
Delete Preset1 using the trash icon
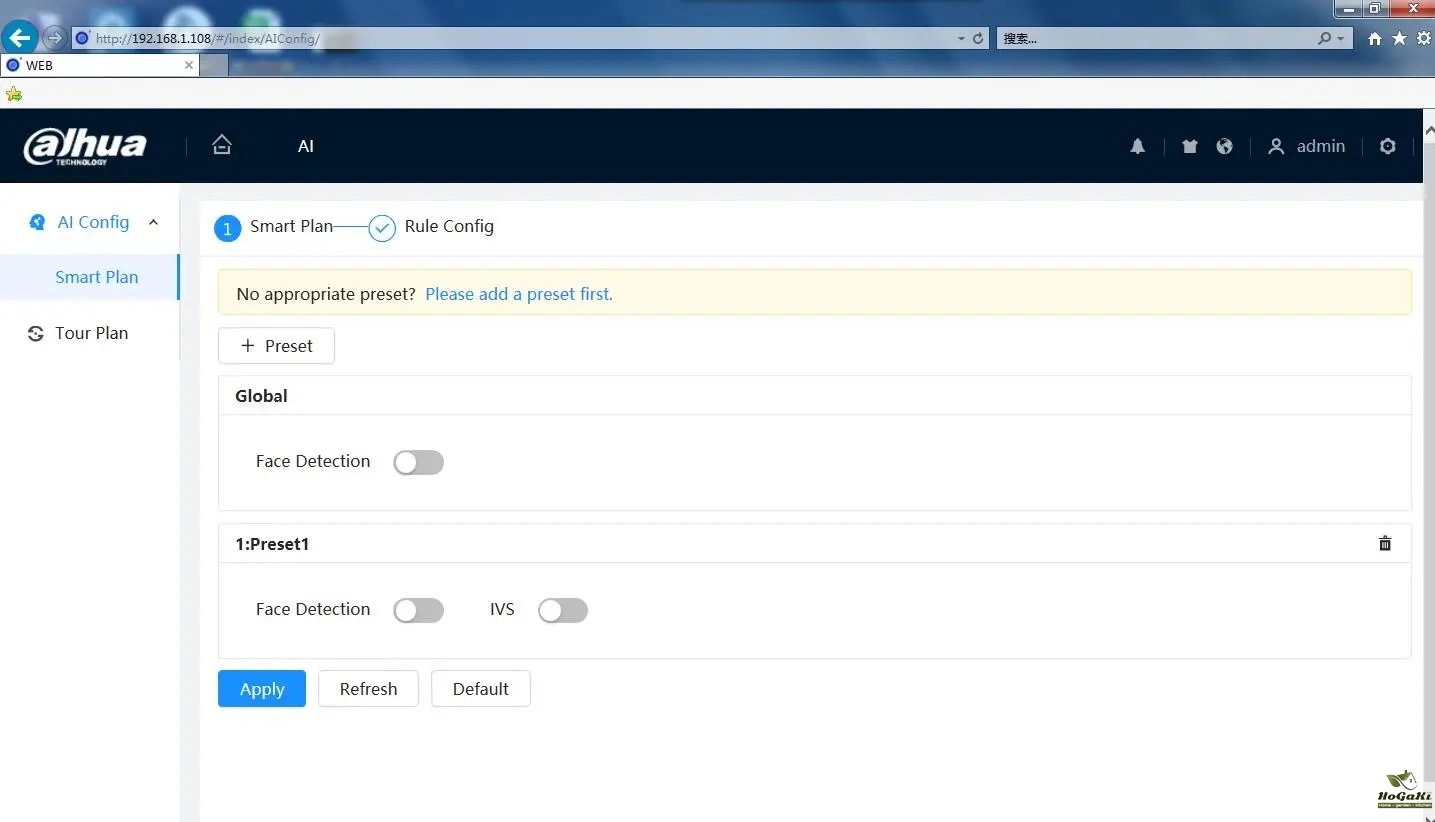(1385, 544)
